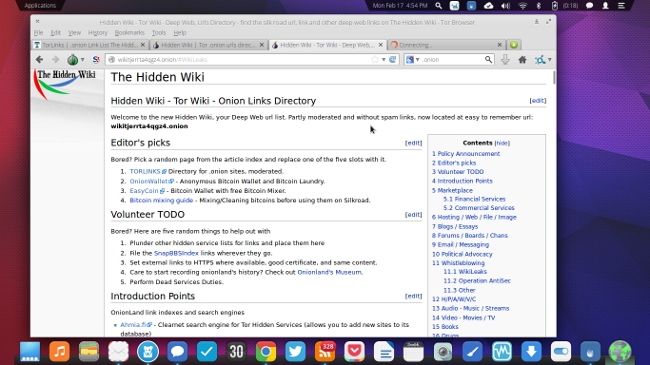Click the search magnifier in search box
The height and width of the screenshot is (365, 650).
(x=488, y=60)
